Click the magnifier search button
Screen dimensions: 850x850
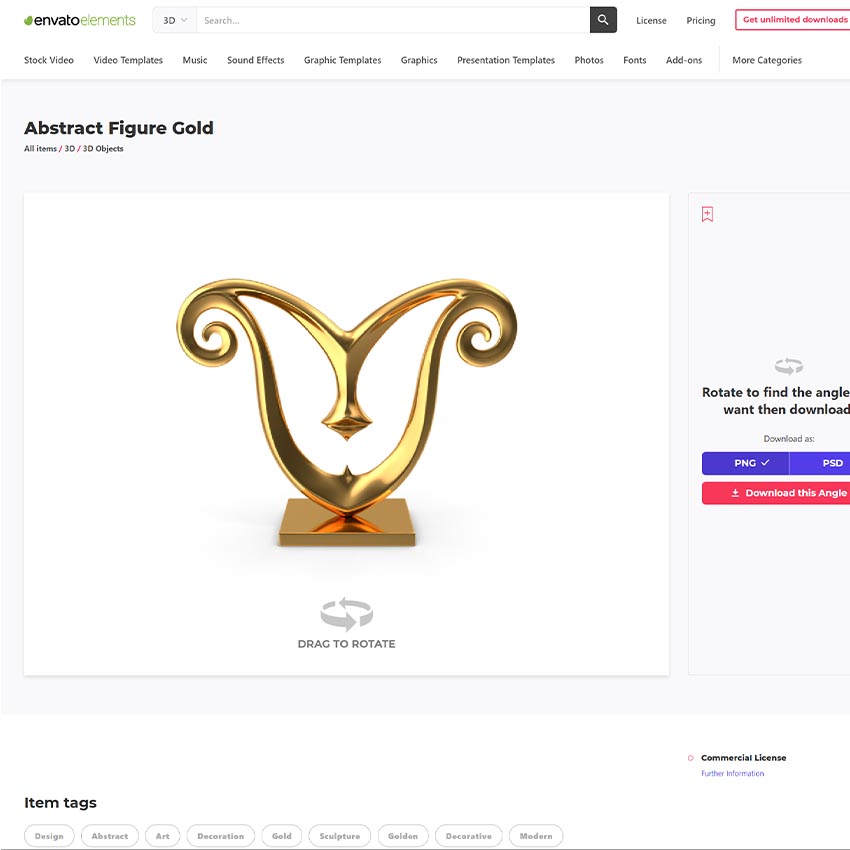click(603, 20)
